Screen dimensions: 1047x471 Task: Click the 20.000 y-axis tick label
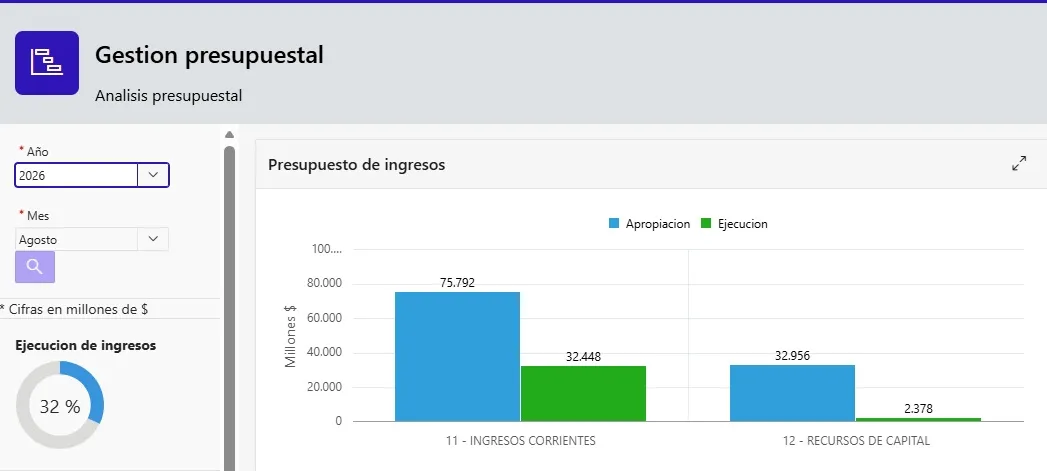pyautogui.click(x=327, y=387)
